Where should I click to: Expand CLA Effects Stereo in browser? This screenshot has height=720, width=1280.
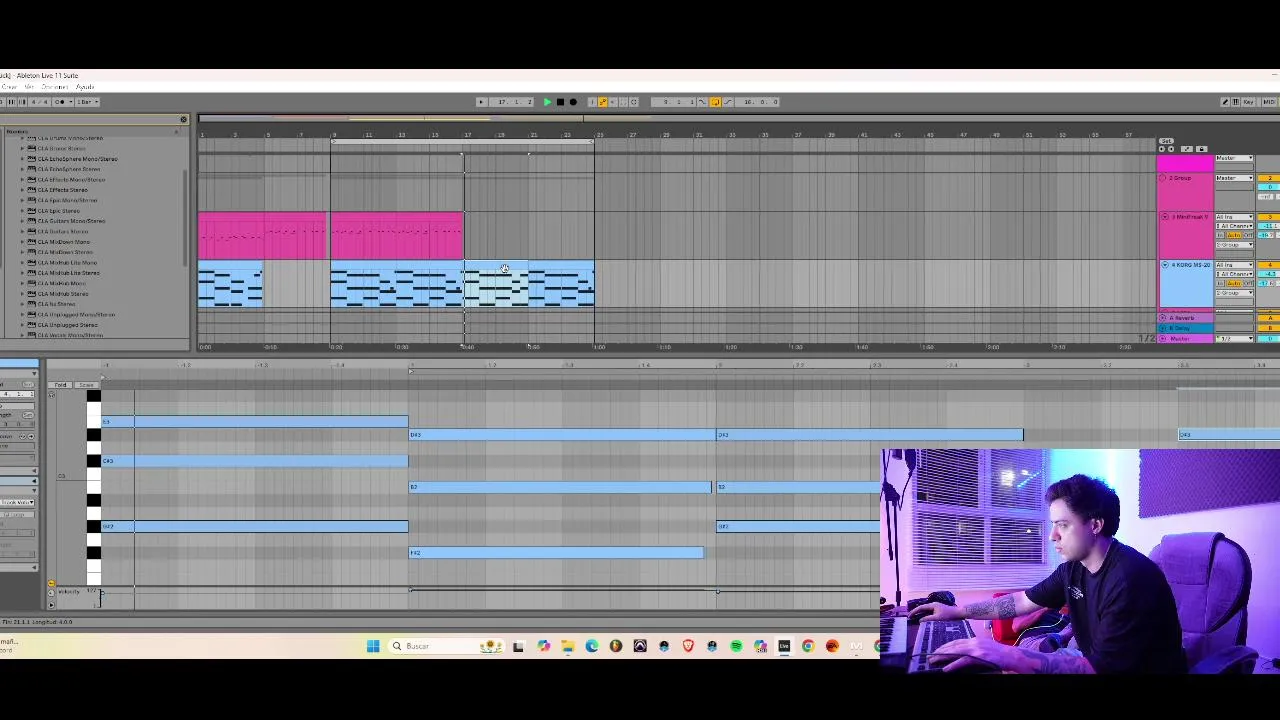[23, 190]
